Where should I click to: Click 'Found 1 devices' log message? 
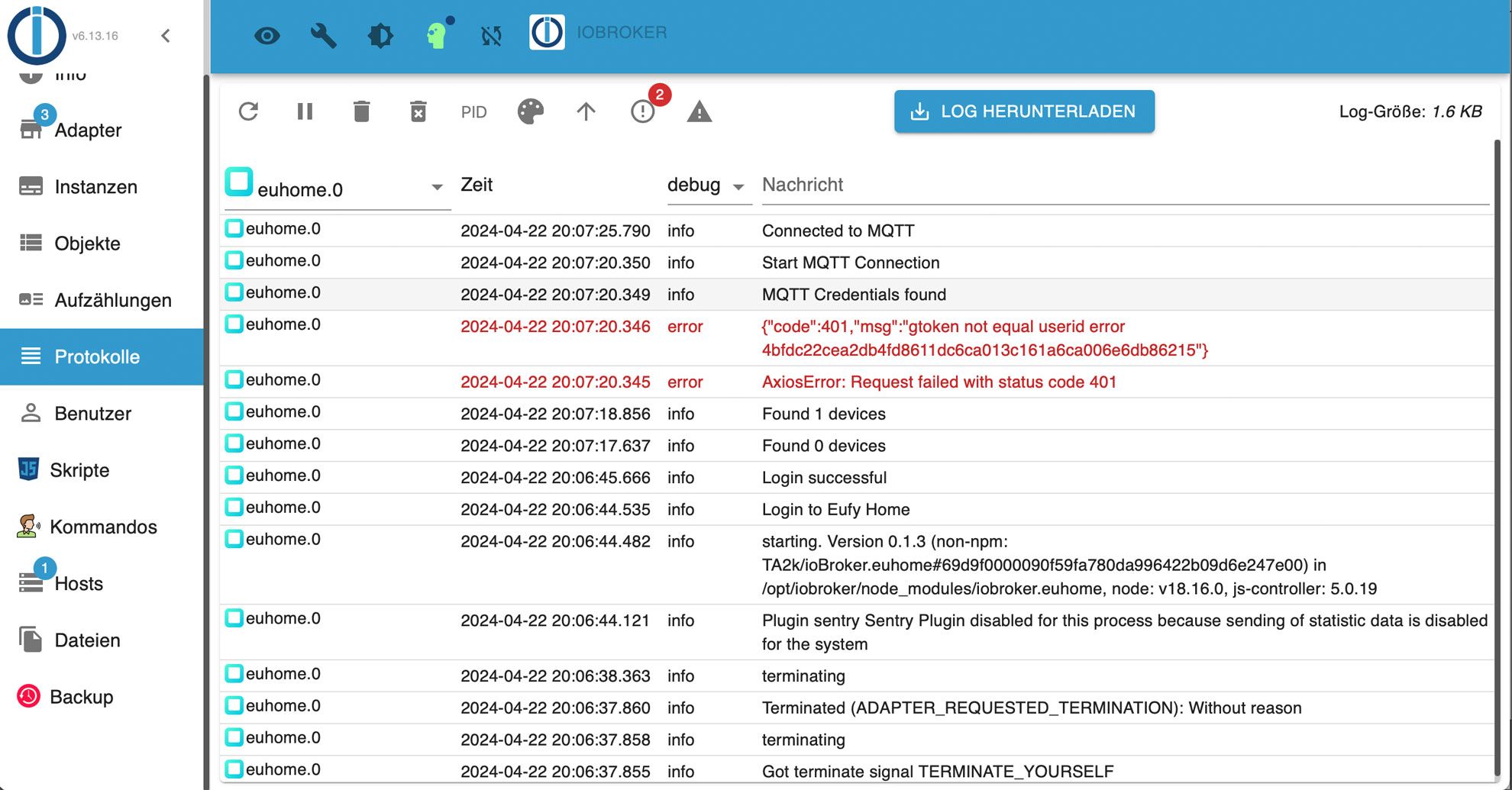(x=824, y=414)
